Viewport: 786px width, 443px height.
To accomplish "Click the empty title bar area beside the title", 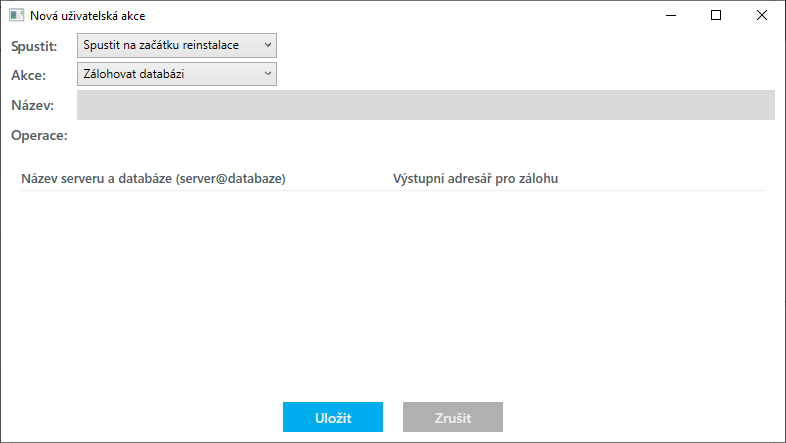I will pos(400,16).
